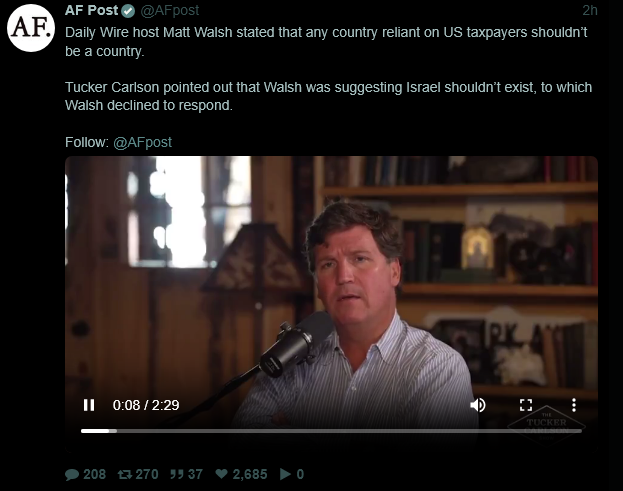The width and height of the screenshot is (623, 491).
Task: Follow the @AFpost mention link
Action: 143,142
